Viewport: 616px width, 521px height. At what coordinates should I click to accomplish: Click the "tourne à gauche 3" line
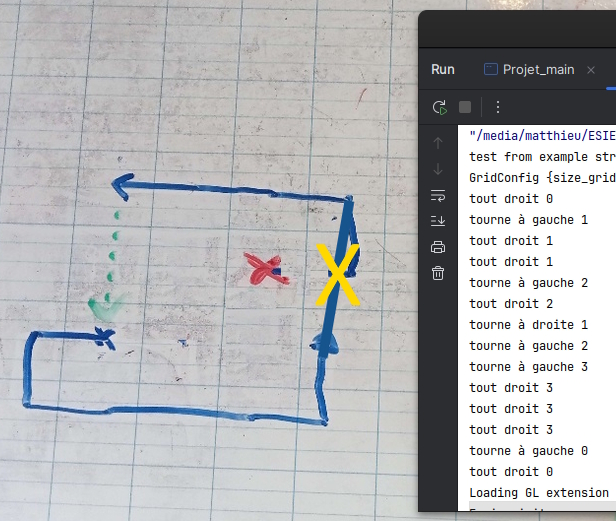point(528,367)
